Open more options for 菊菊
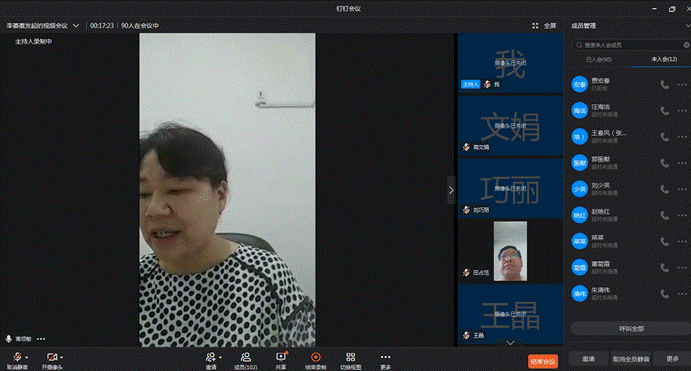 (x=682, y=241)
